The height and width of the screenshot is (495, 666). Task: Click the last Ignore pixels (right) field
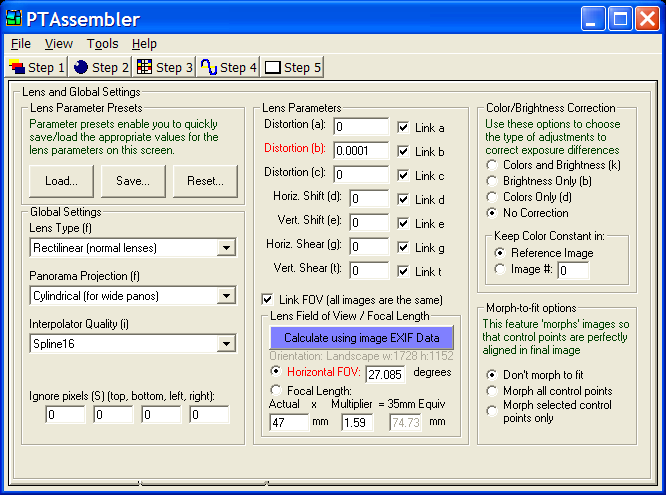point(209,415)
